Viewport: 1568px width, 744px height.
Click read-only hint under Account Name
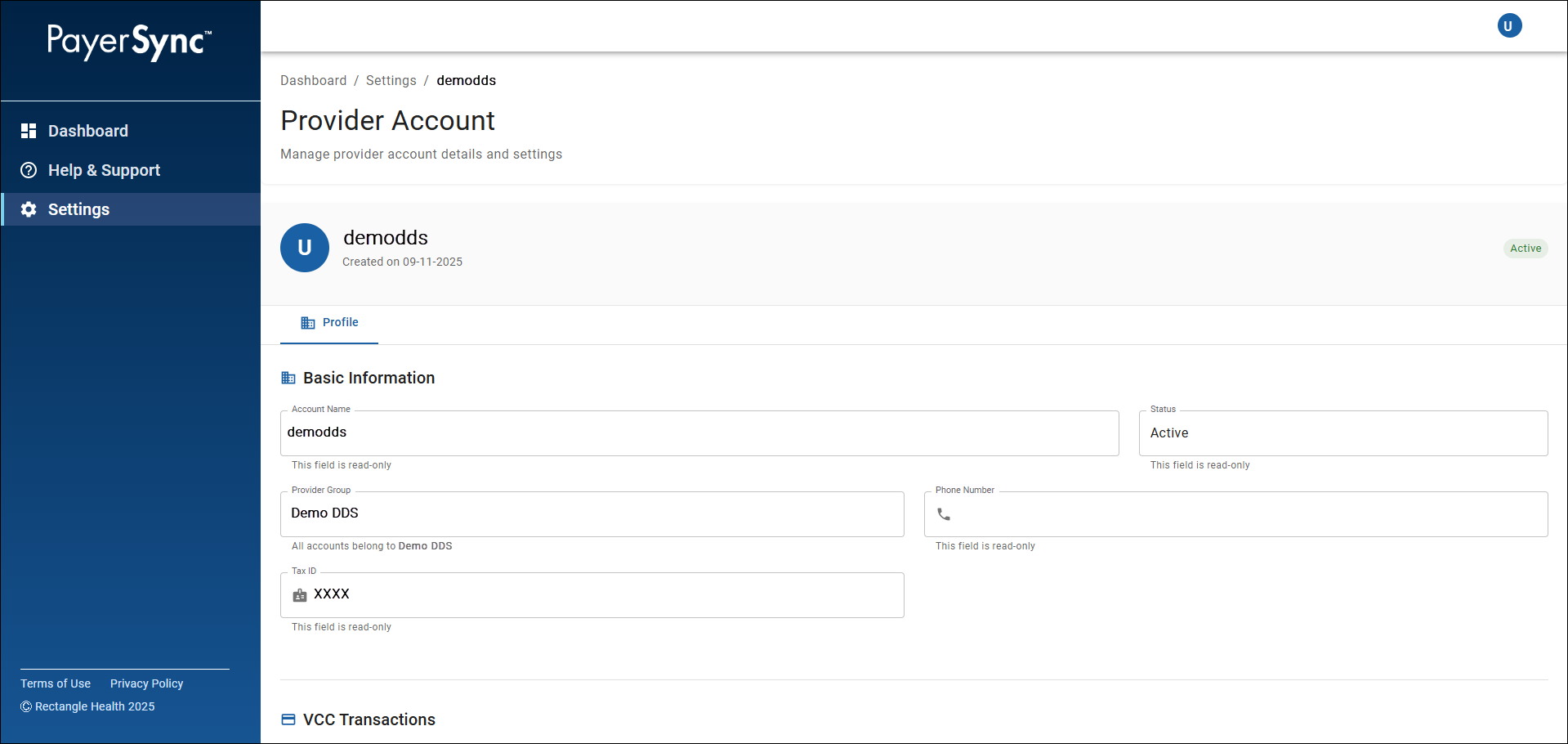coord(342,465)
